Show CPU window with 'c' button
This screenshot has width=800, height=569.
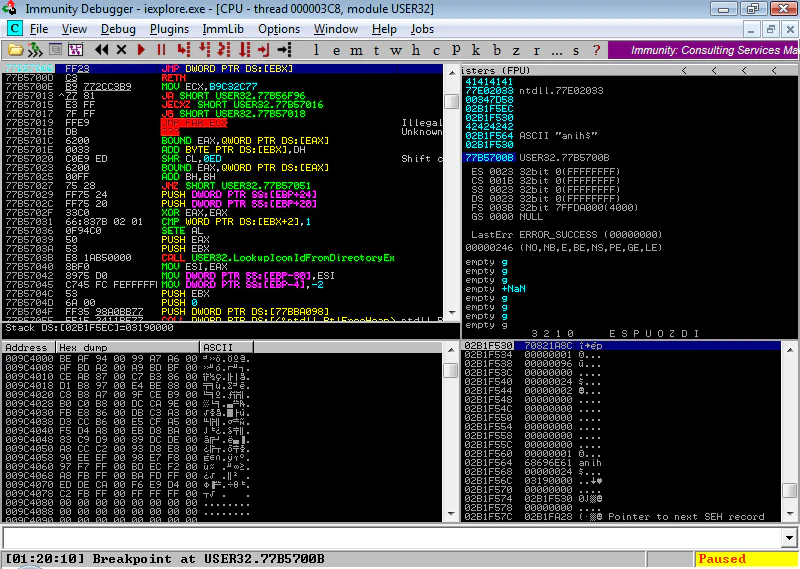pos(436,50)
